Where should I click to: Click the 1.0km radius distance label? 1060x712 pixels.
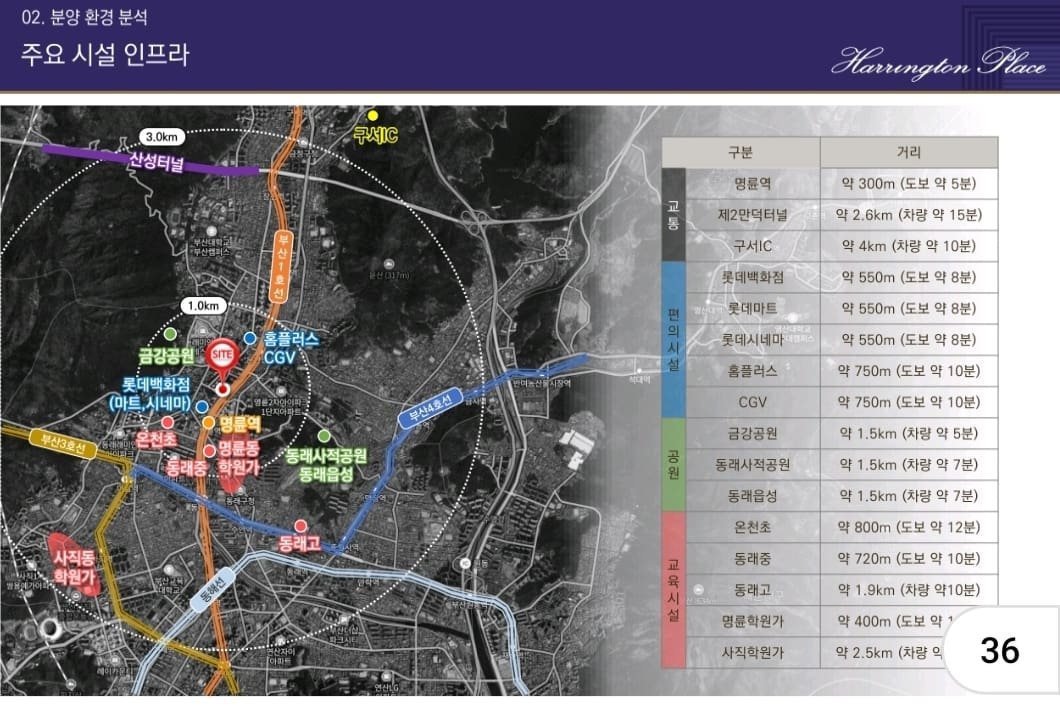(x=201, y=305)
